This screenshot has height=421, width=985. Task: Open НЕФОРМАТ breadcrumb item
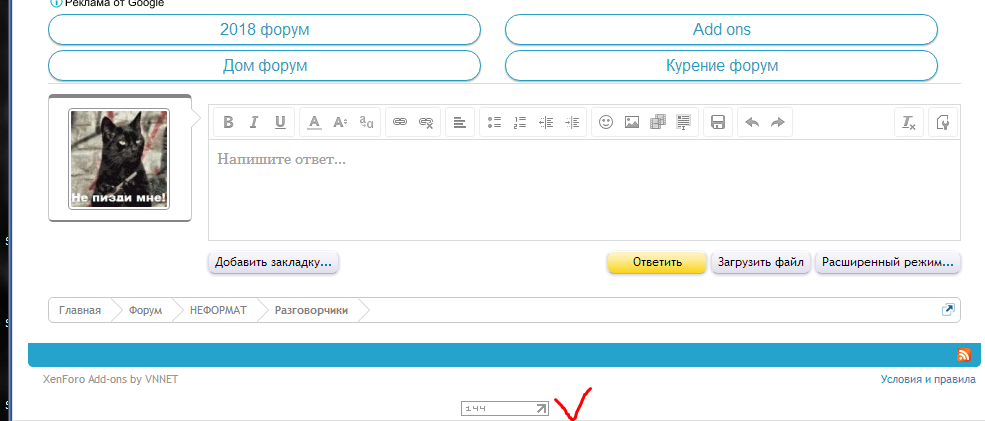[x=218, y=311]
